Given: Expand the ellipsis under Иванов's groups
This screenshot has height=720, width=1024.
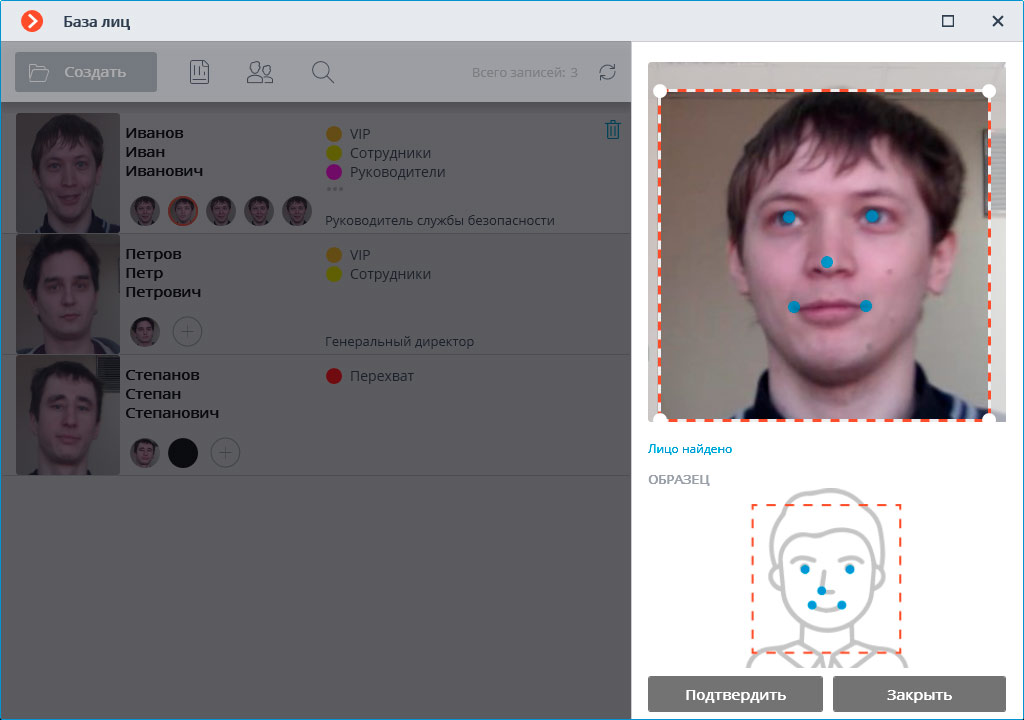Looking at the screenshot, I should pos(334,189).
